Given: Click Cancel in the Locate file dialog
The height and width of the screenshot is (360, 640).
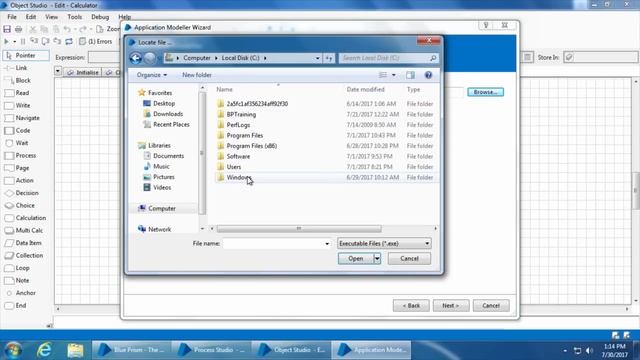Looking at the screenshot, I should [x=409, y=258].
